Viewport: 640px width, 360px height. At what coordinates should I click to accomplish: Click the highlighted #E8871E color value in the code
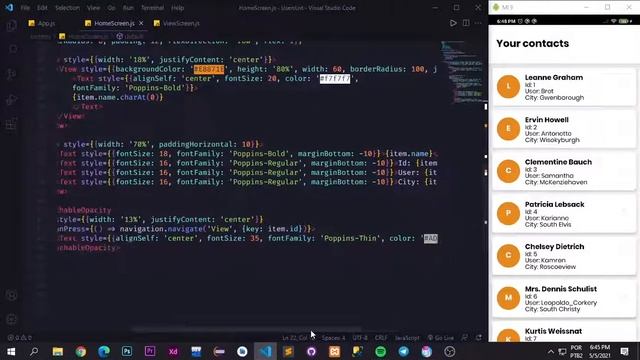tap(209, 69)
